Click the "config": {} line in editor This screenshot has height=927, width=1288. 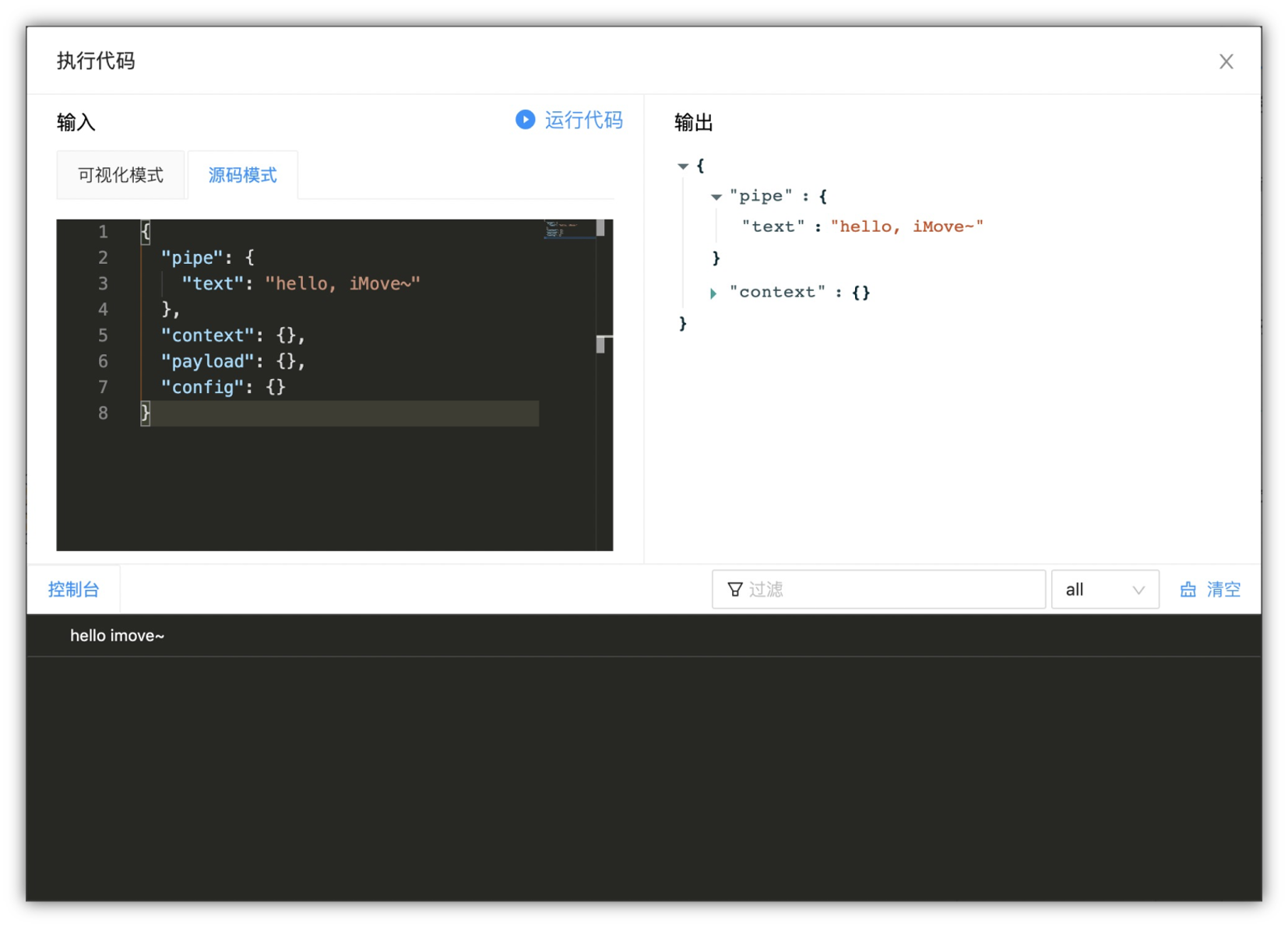223,387
